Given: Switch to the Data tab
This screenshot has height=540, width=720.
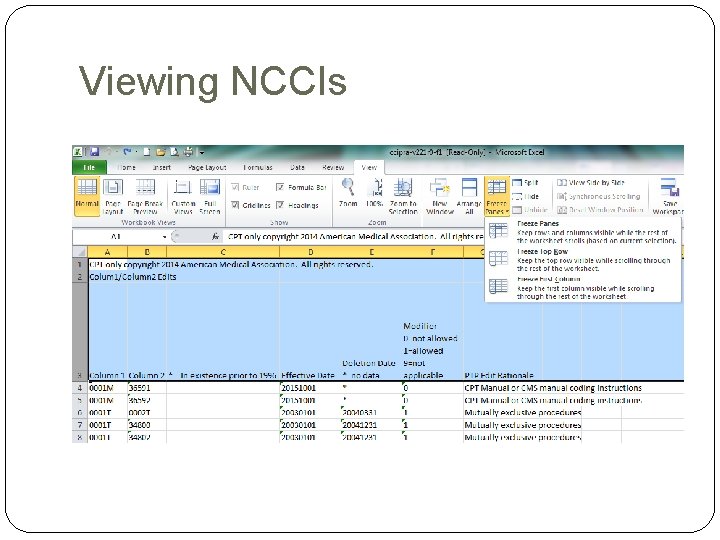Looking at the screenshot, I should pyautogui.click(x=297, y=167).
